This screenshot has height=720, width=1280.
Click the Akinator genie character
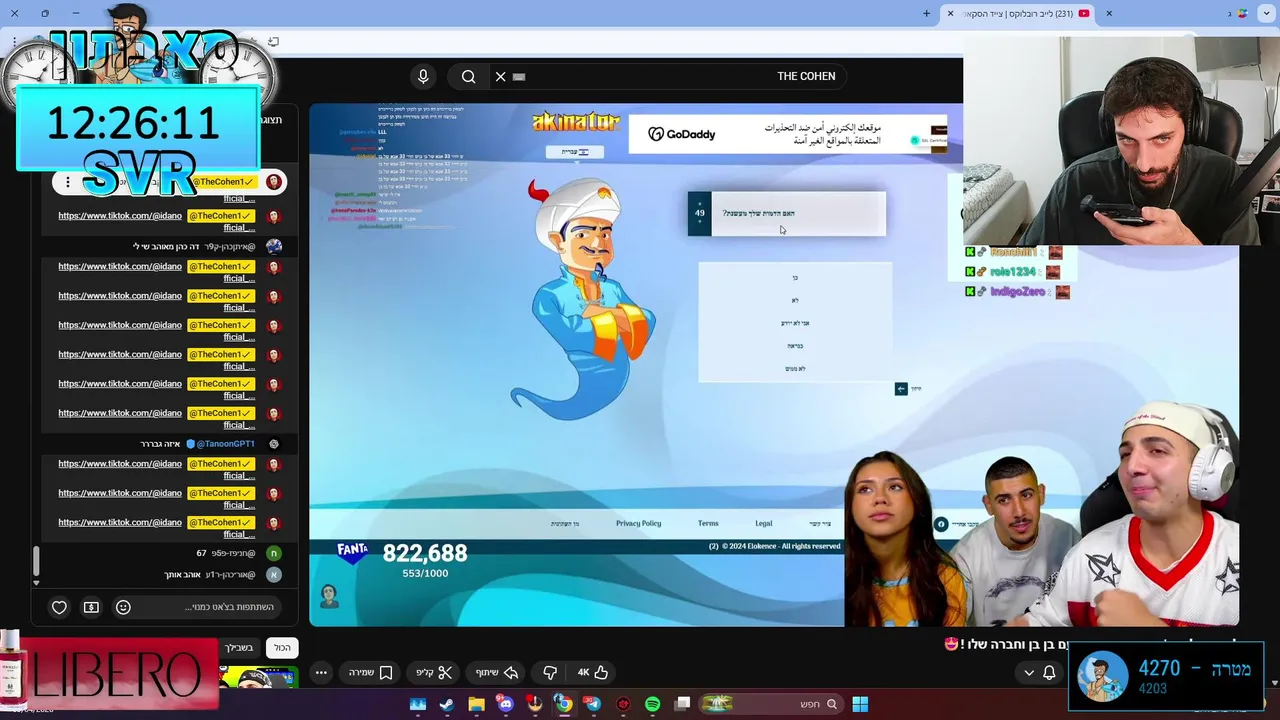tap(583, 298)
